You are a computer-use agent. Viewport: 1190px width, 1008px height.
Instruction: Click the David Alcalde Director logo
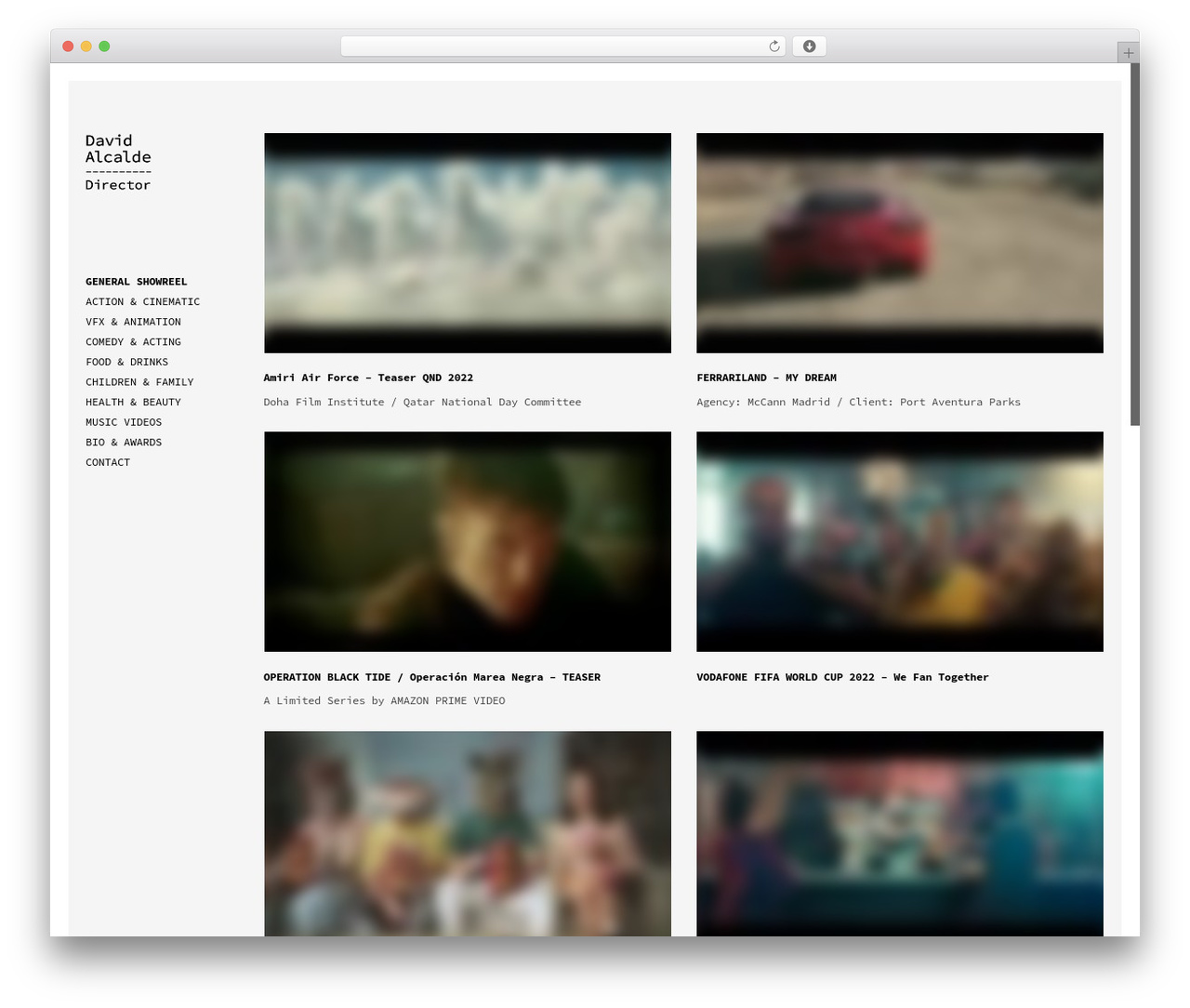pyautogui.click(x=118, y=163)
